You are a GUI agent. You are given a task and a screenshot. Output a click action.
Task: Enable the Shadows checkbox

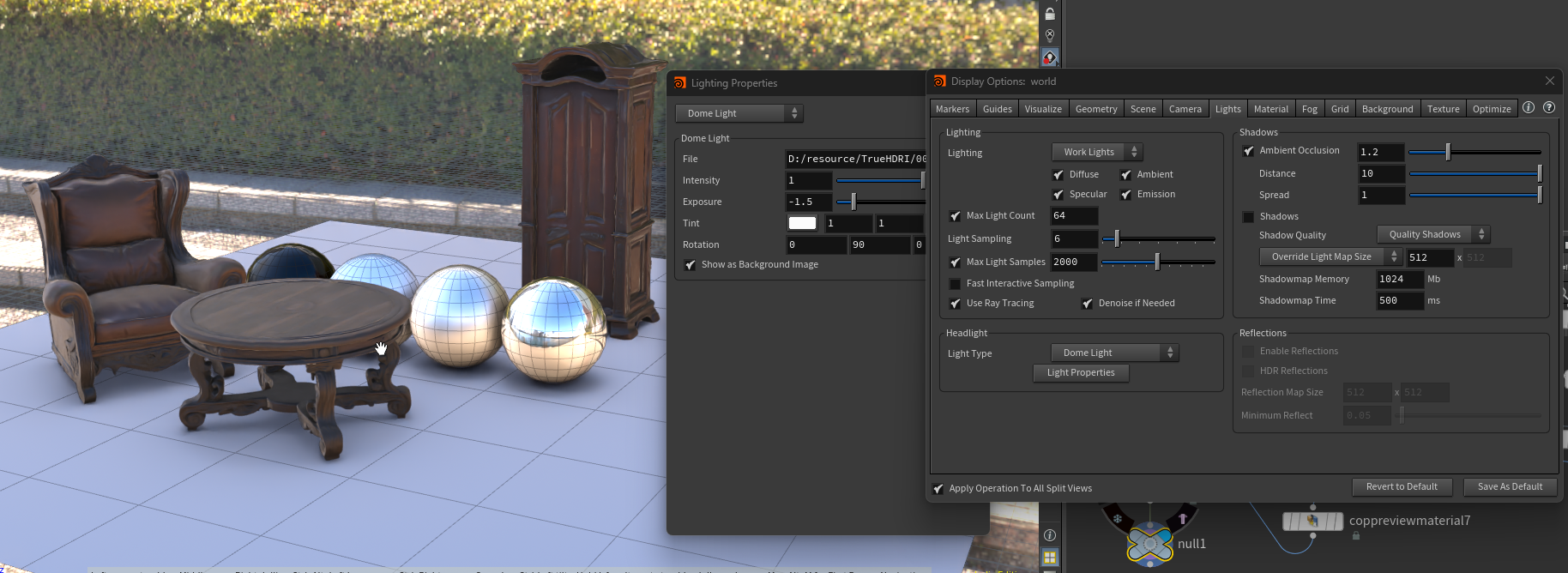1249,217
